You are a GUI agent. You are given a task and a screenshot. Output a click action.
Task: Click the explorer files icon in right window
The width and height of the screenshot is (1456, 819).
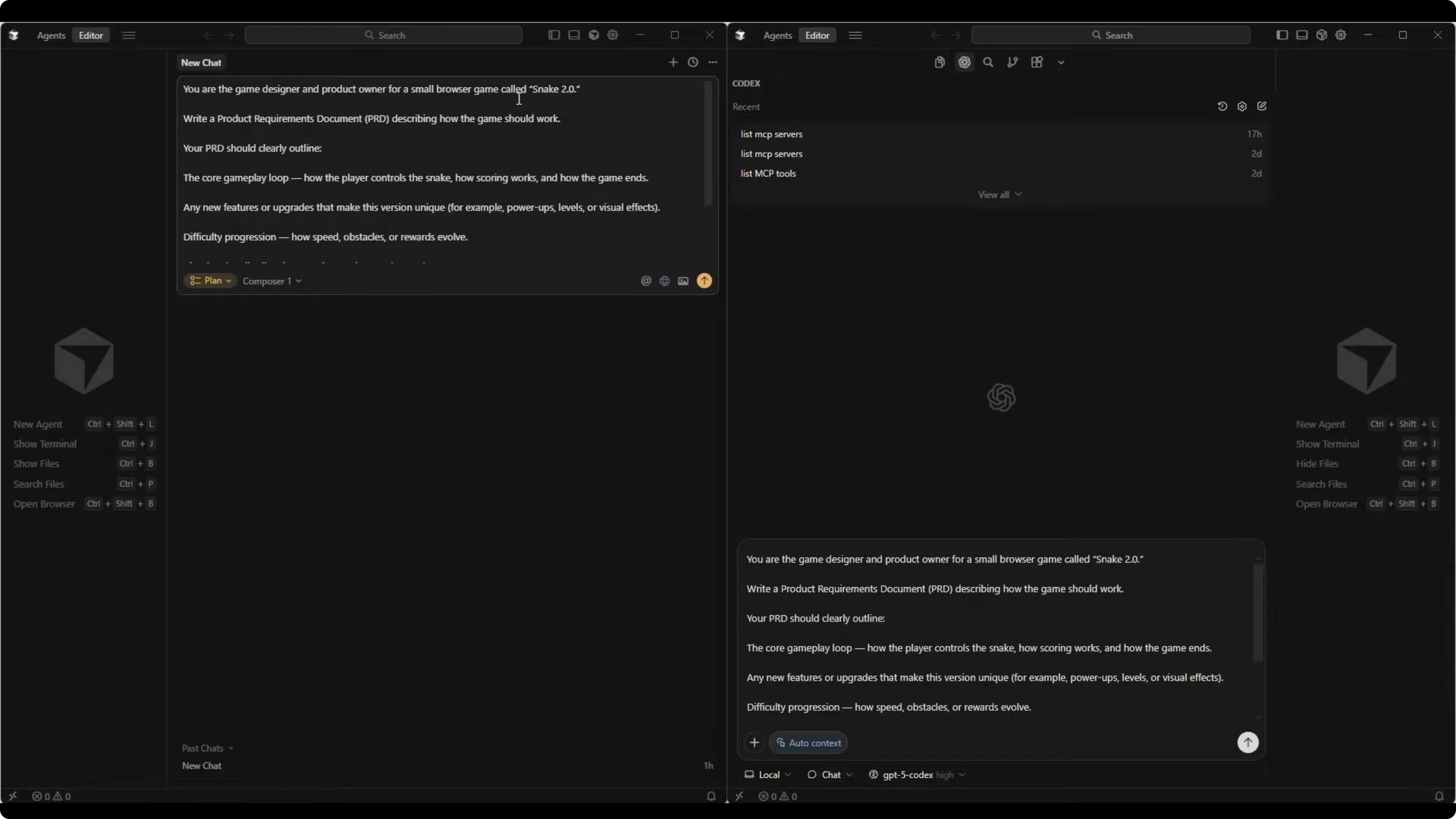[939, 62]
